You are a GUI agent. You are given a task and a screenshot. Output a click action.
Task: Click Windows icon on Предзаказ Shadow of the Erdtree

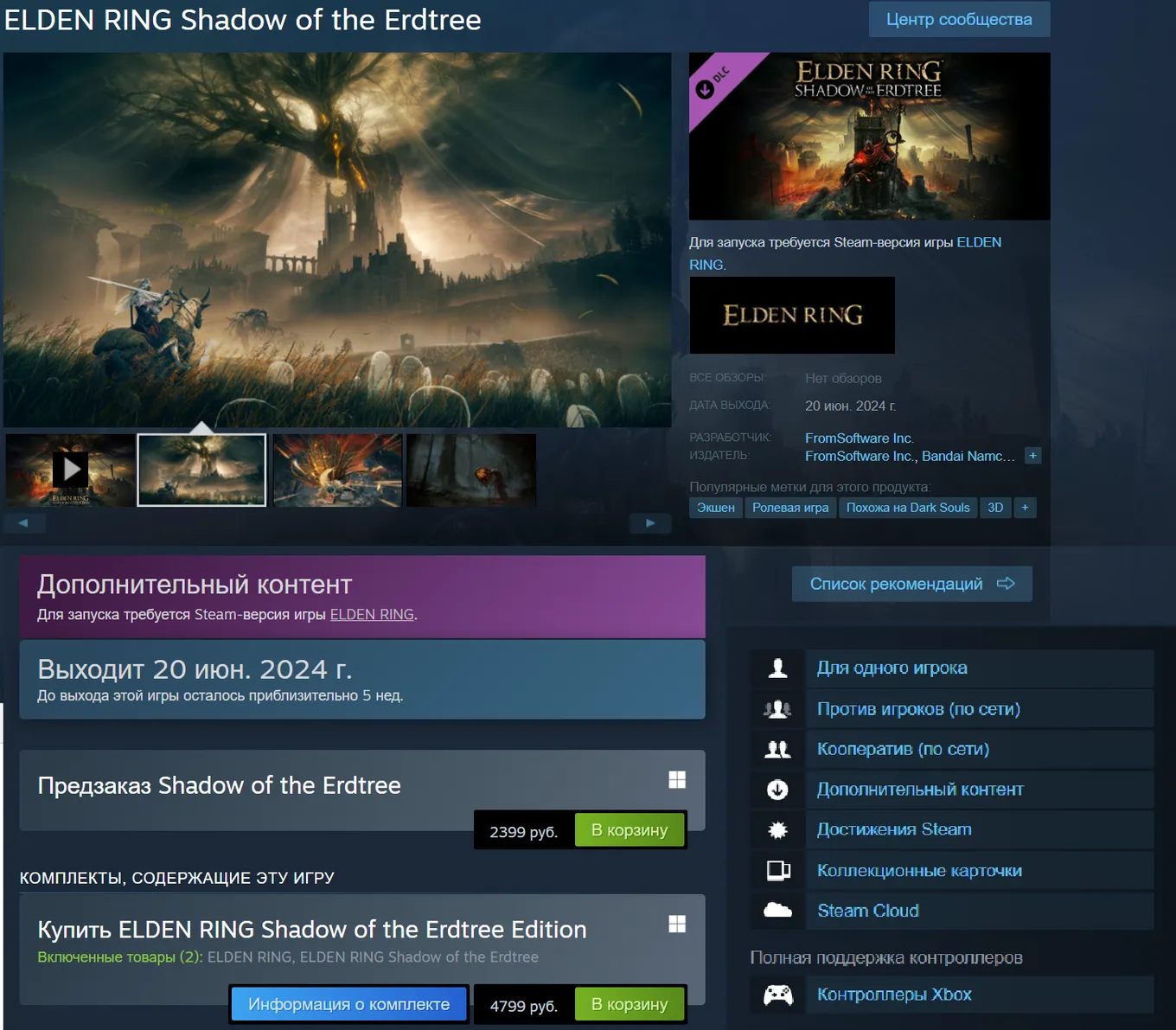pyautogui.click(x=677, y=779)
